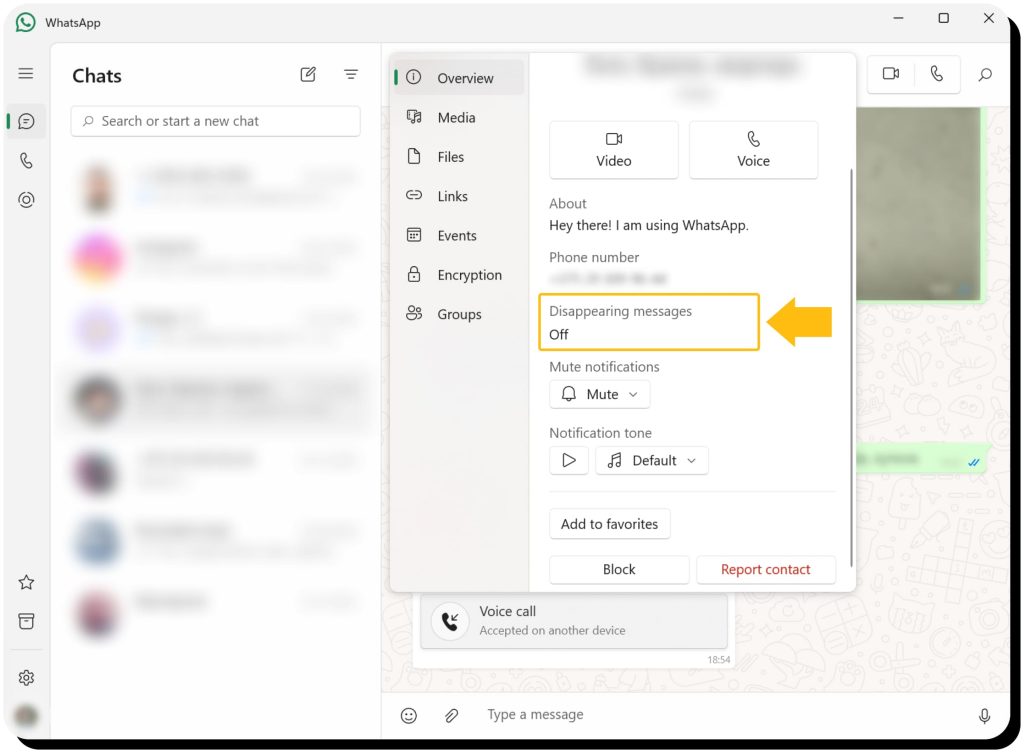The width and height of the screenshot is (1024, 753).
Task: Click Report contact
Action: (765, 569)
